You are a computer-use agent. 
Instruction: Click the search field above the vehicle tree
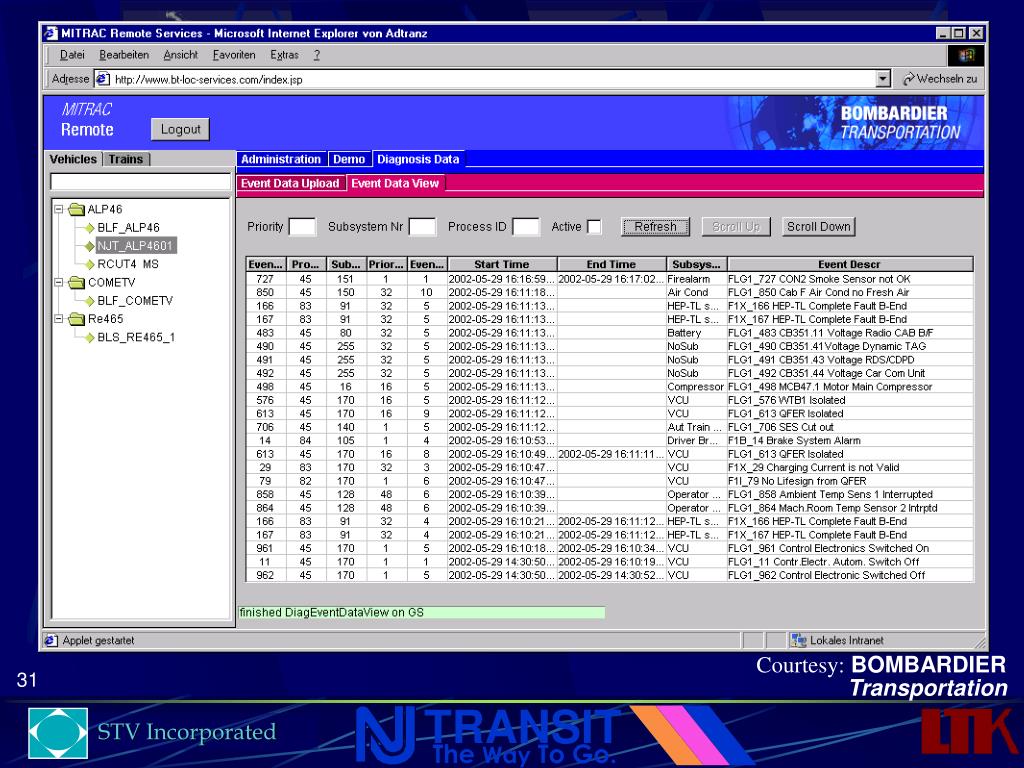[140, 182]
